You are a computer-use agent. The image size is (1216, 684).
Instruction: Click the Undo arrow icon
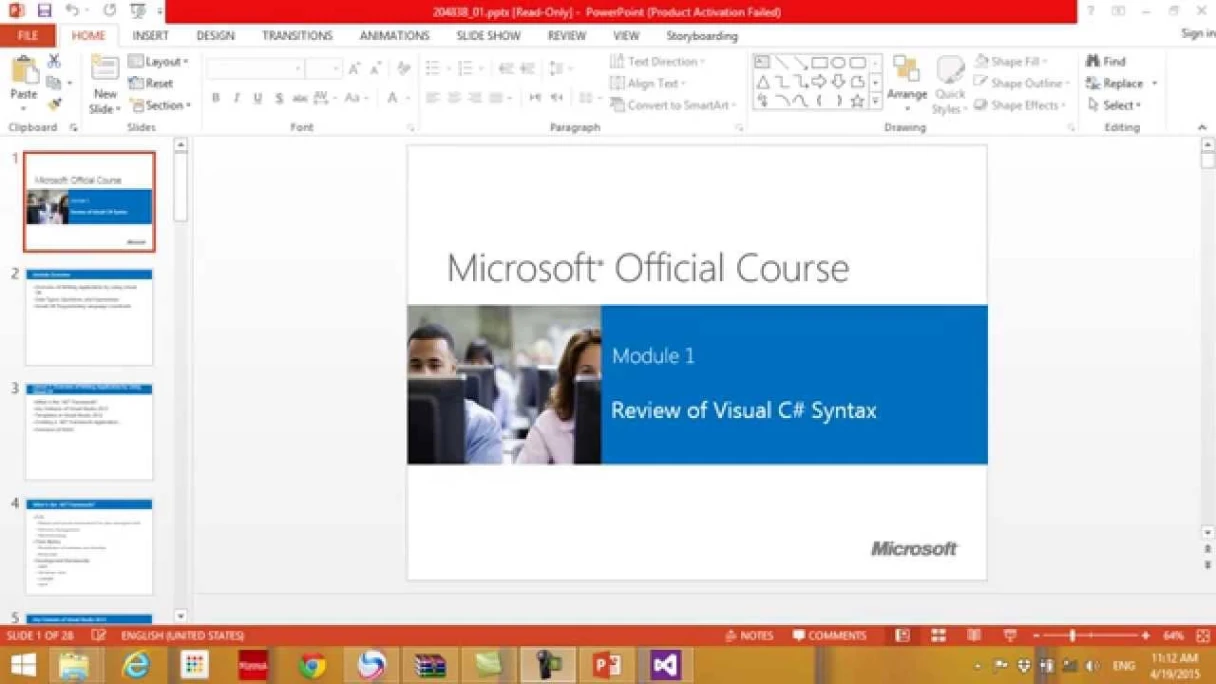coord(72,11)
